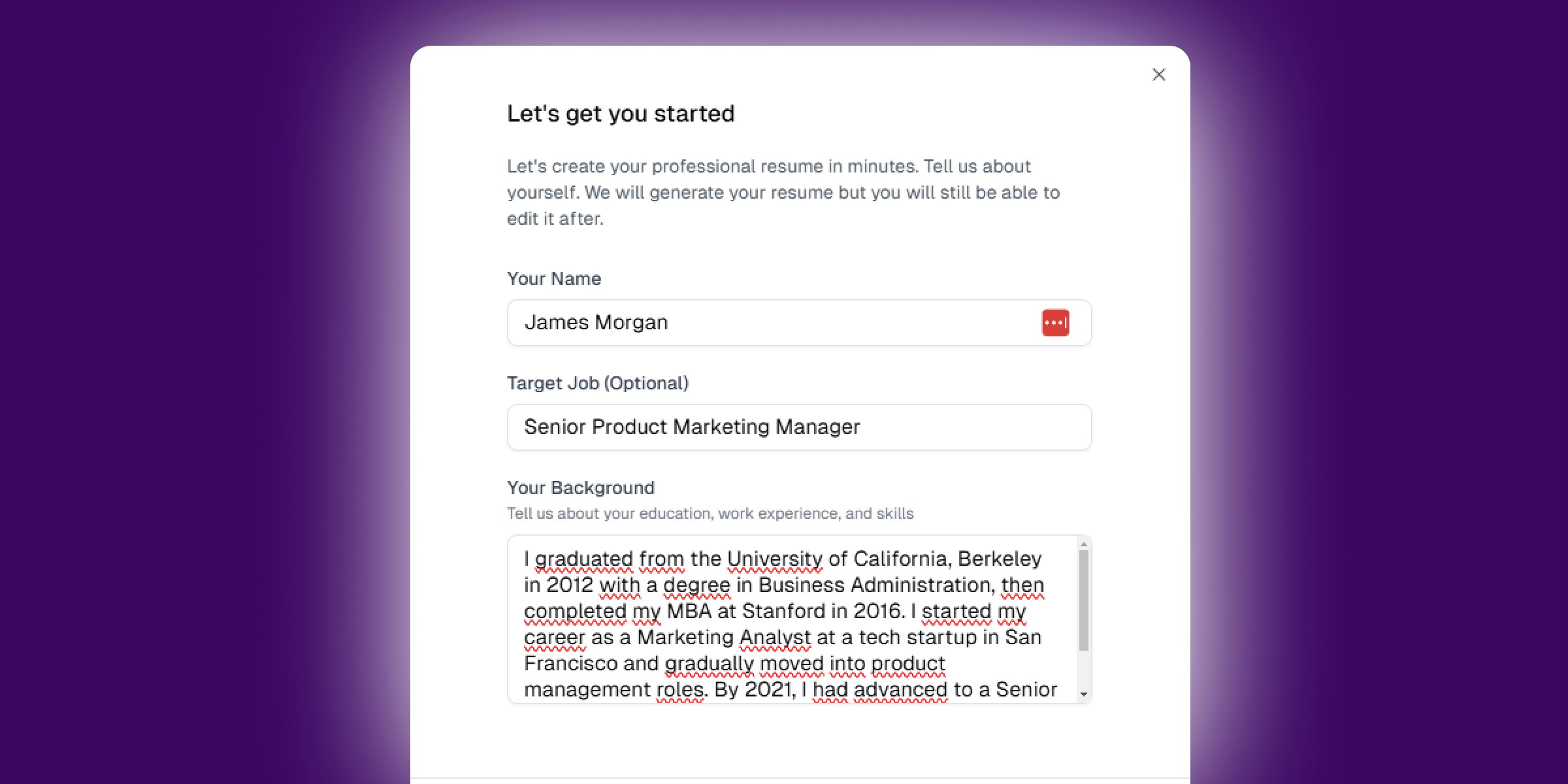Click the Your Background label

tap(580, 487)
